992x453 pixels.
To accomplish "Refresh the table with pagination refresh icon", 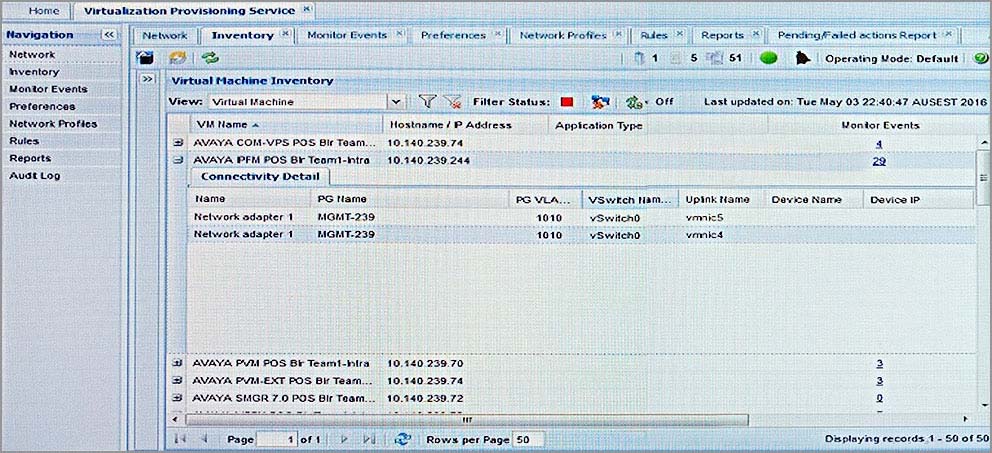I will pos(402,439).
